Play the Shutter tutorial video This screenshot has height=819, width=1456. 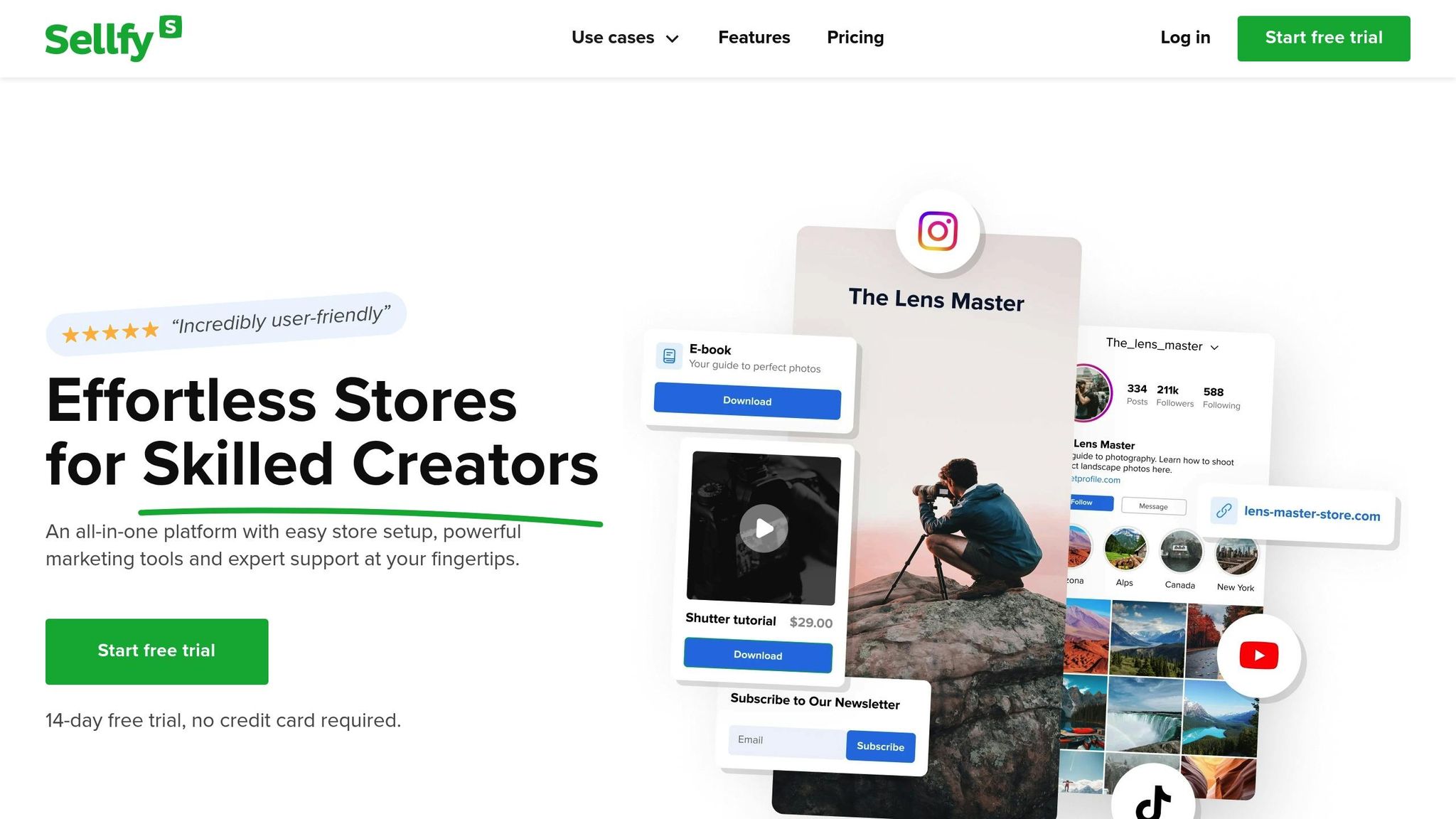click(x=764, y=528)
